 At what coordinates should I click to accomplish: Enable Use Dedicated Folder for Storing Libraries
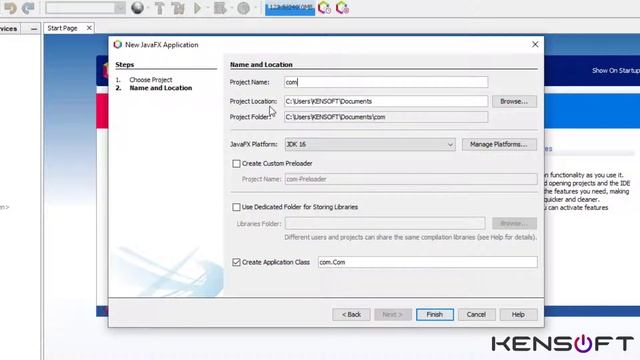[x=236, y=207]
